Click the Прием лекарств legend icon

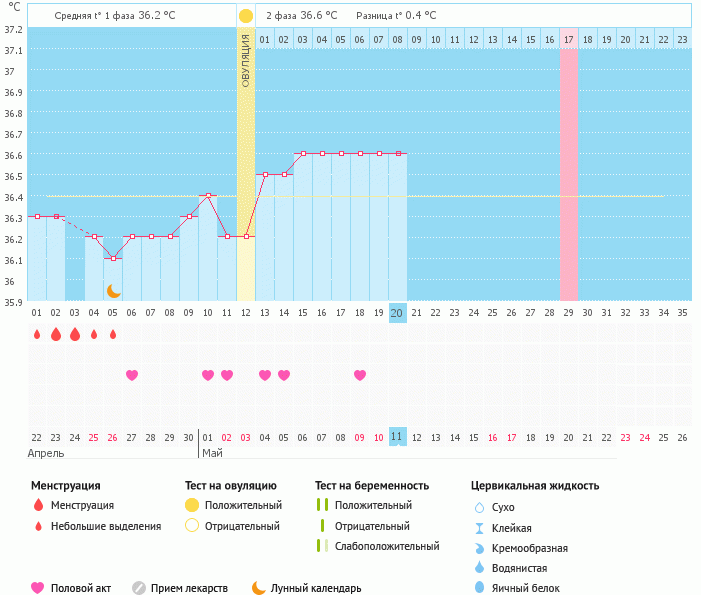pyautogui.click(x=139, y=588)
